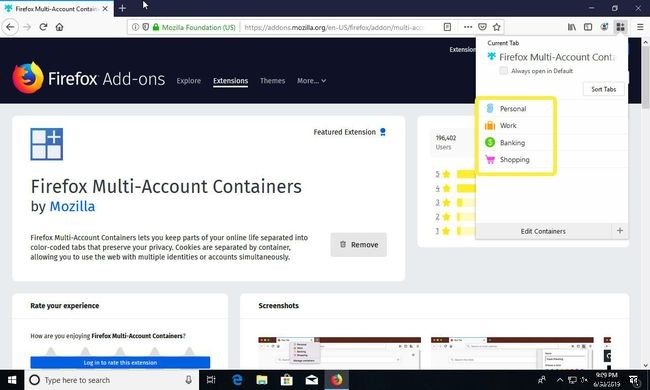This screenshot has height=390, width=650.
Task: Open the Mozilla author link
Action: [x=72, y=206]
